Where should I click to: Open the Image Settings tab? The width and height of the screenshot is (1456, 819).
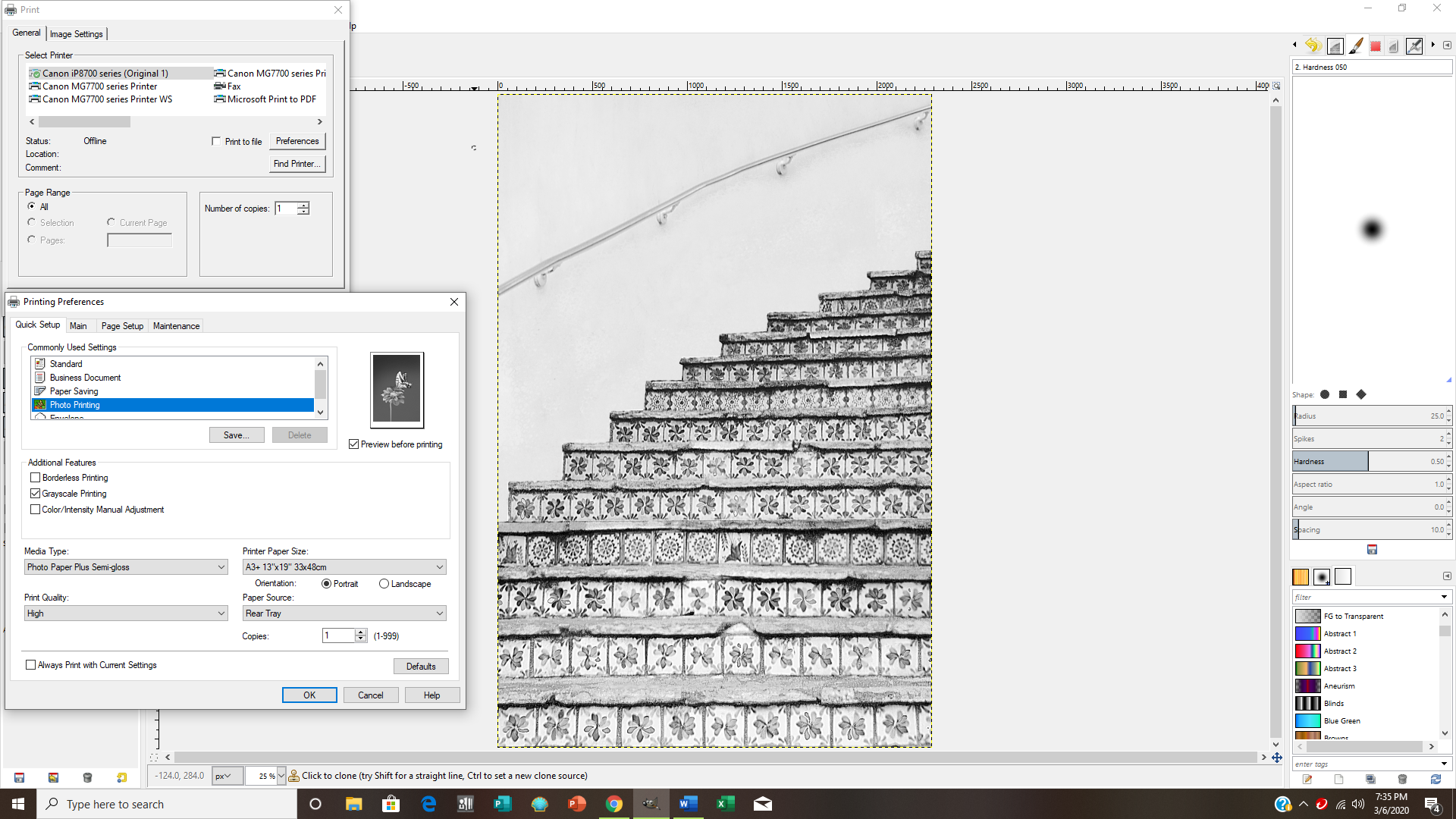point(76,33)
